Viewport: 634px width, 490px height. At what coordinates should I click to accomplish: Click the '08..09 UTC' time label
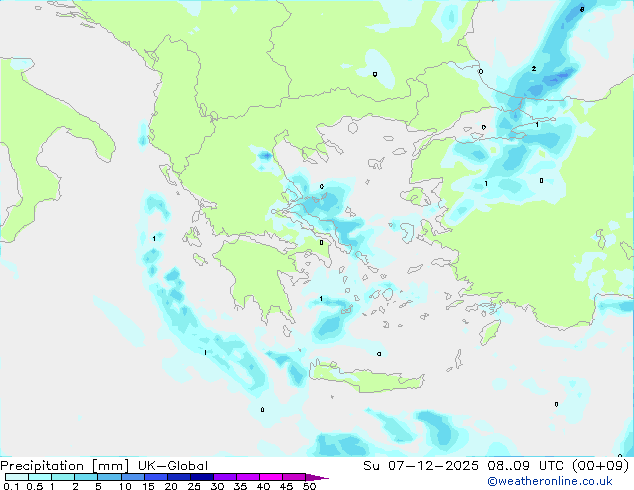[x=525, y=466]
